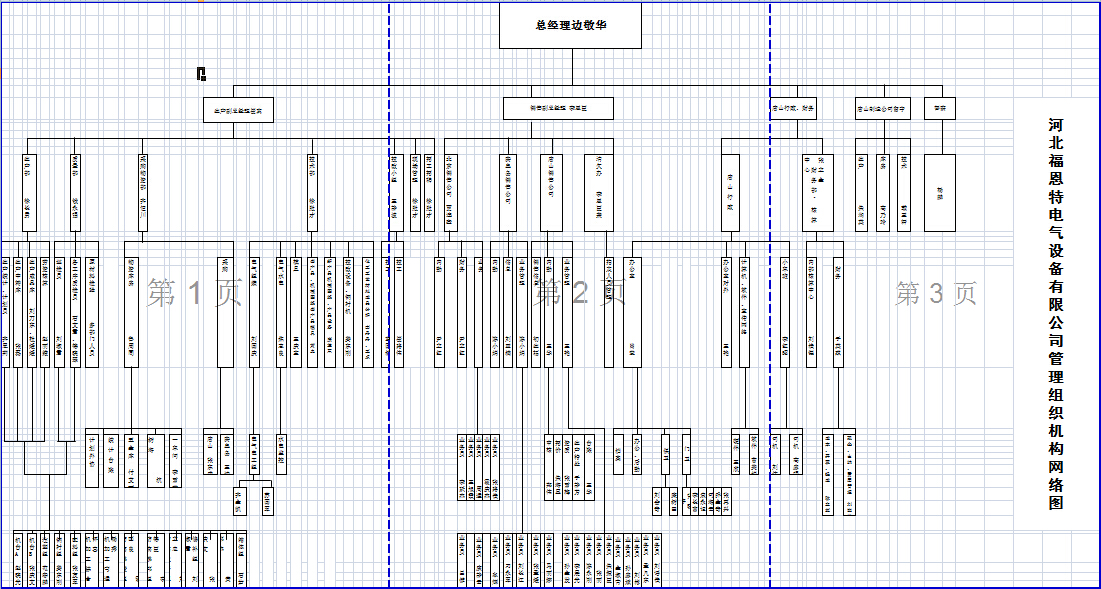The height and width of the screenshot is (589, 1101).
Task: Click the 第 1 页 page watermark
Action: (x=195, y=293)
